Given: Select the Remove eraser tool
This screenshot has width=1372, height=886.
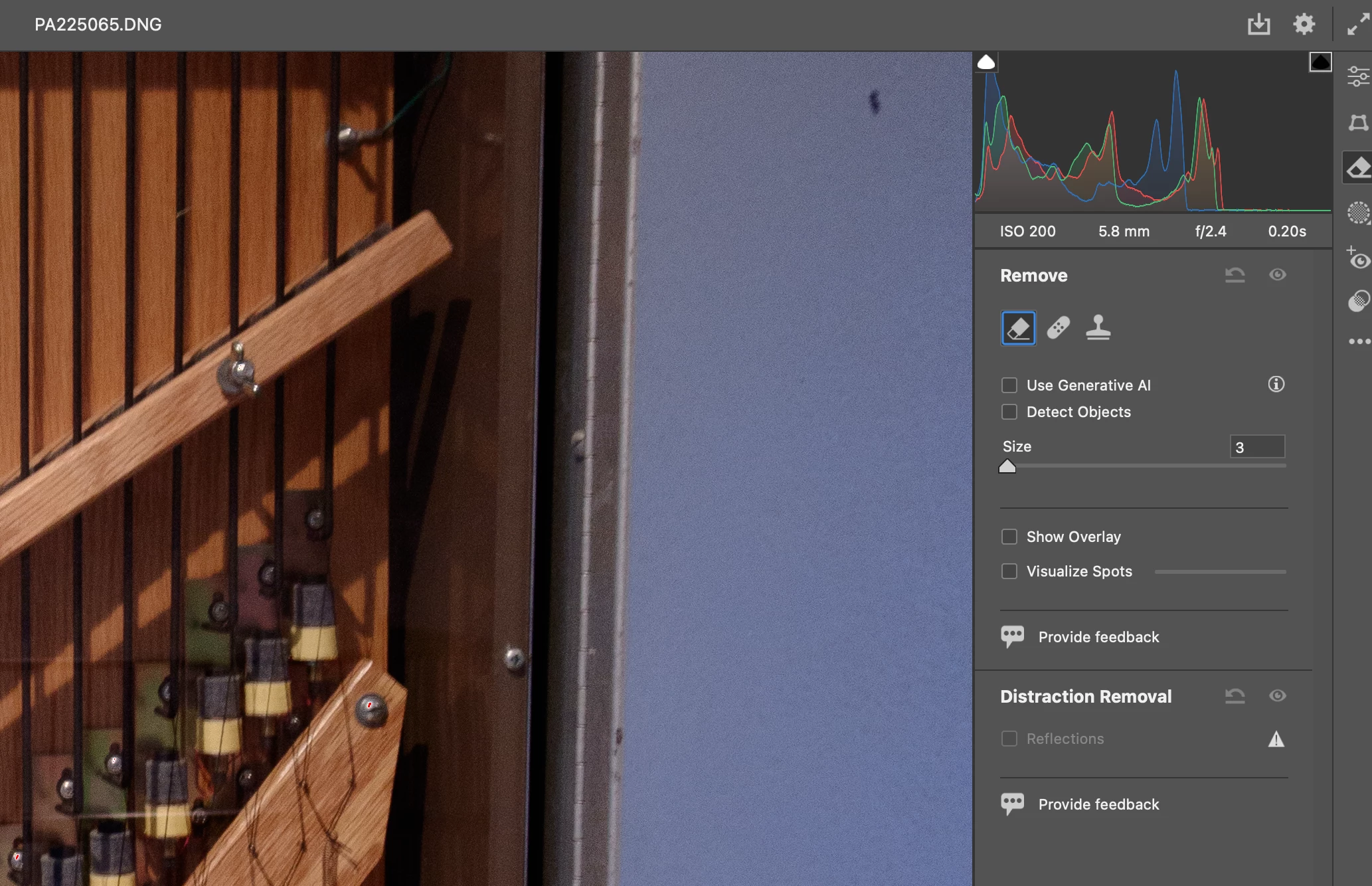Looking at the screenshot, I should coord(1018,328).
